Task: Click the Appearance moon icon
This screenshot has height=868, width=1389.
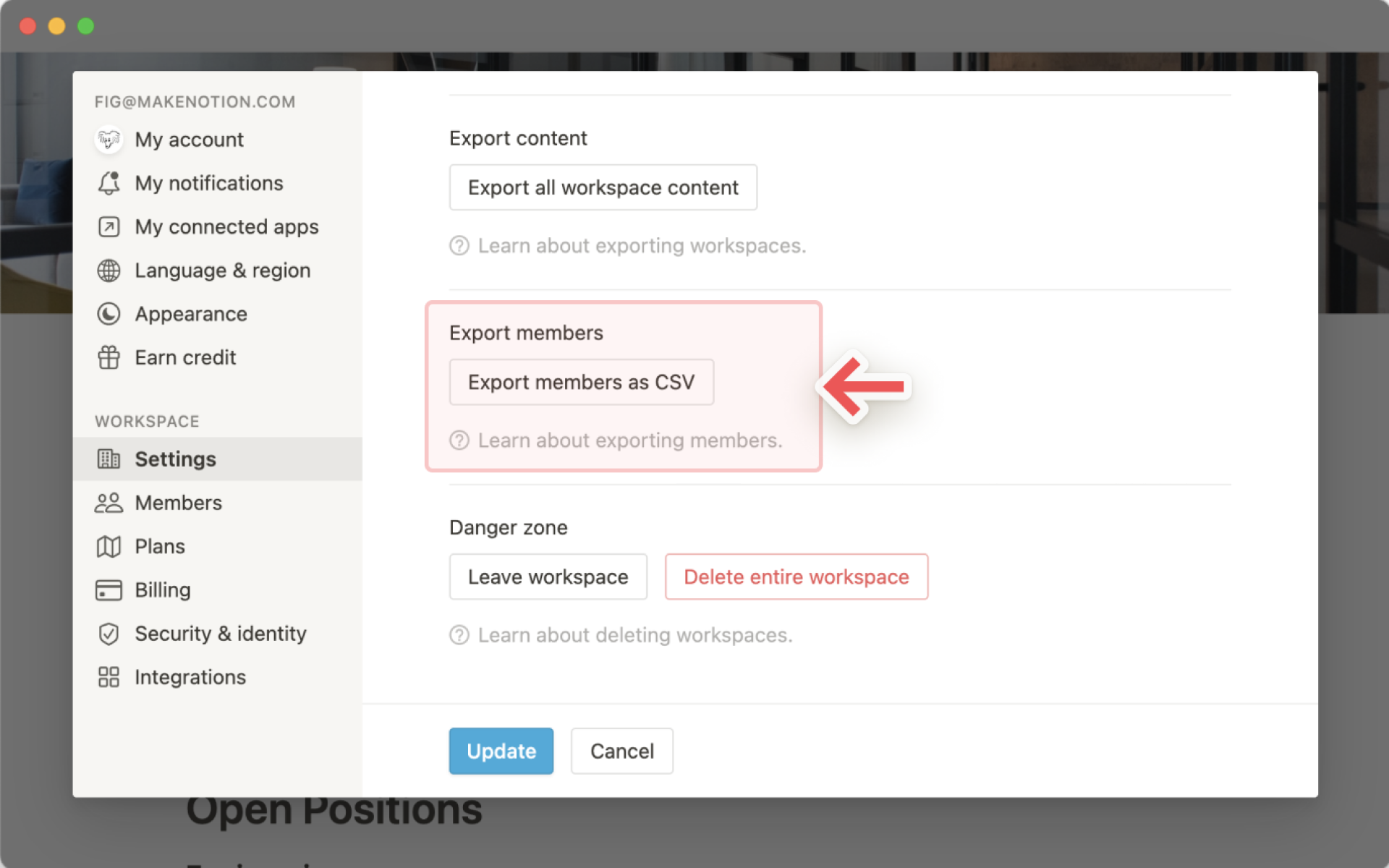Action: 110,313
